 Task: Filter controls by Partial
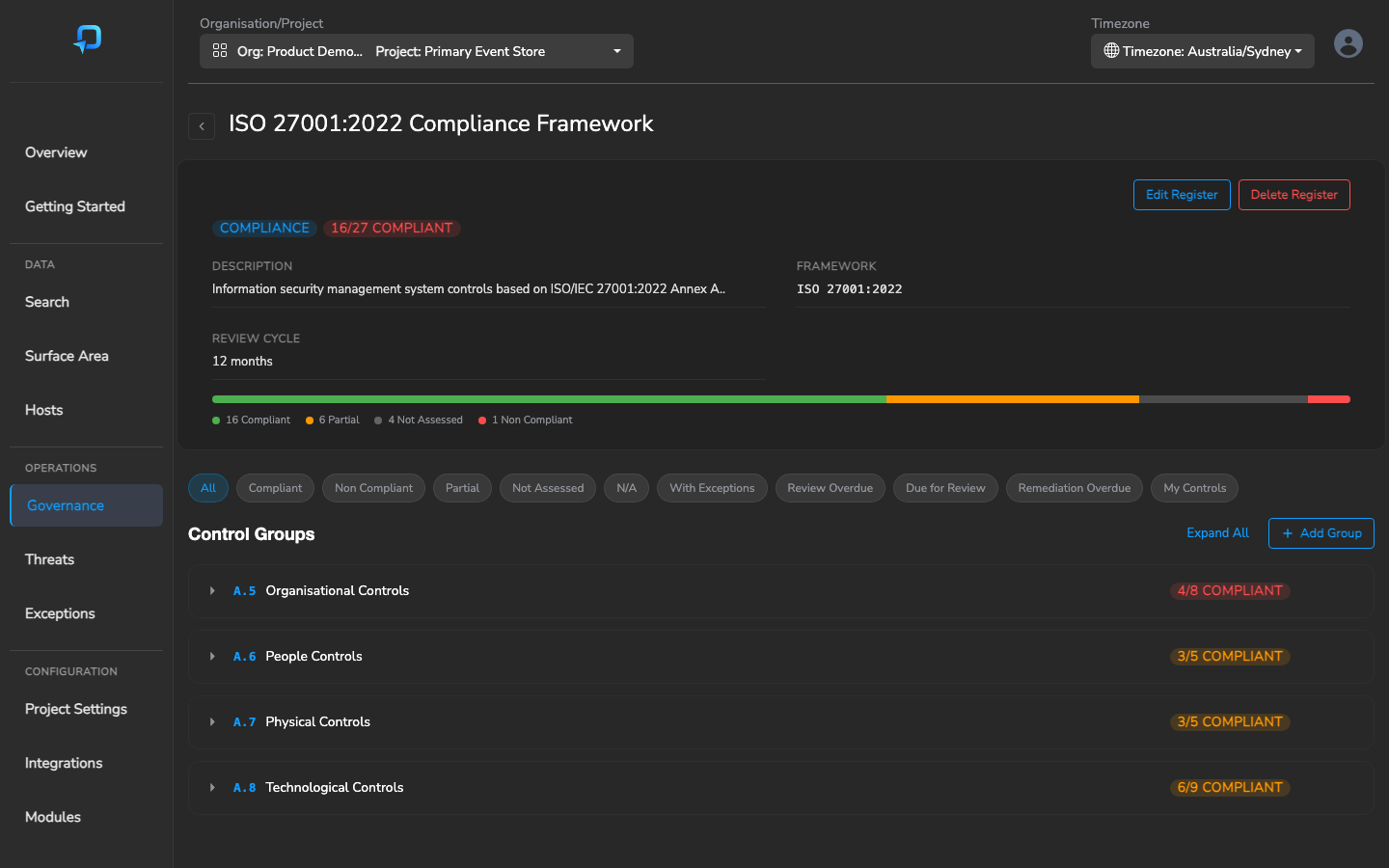[462, 488]
